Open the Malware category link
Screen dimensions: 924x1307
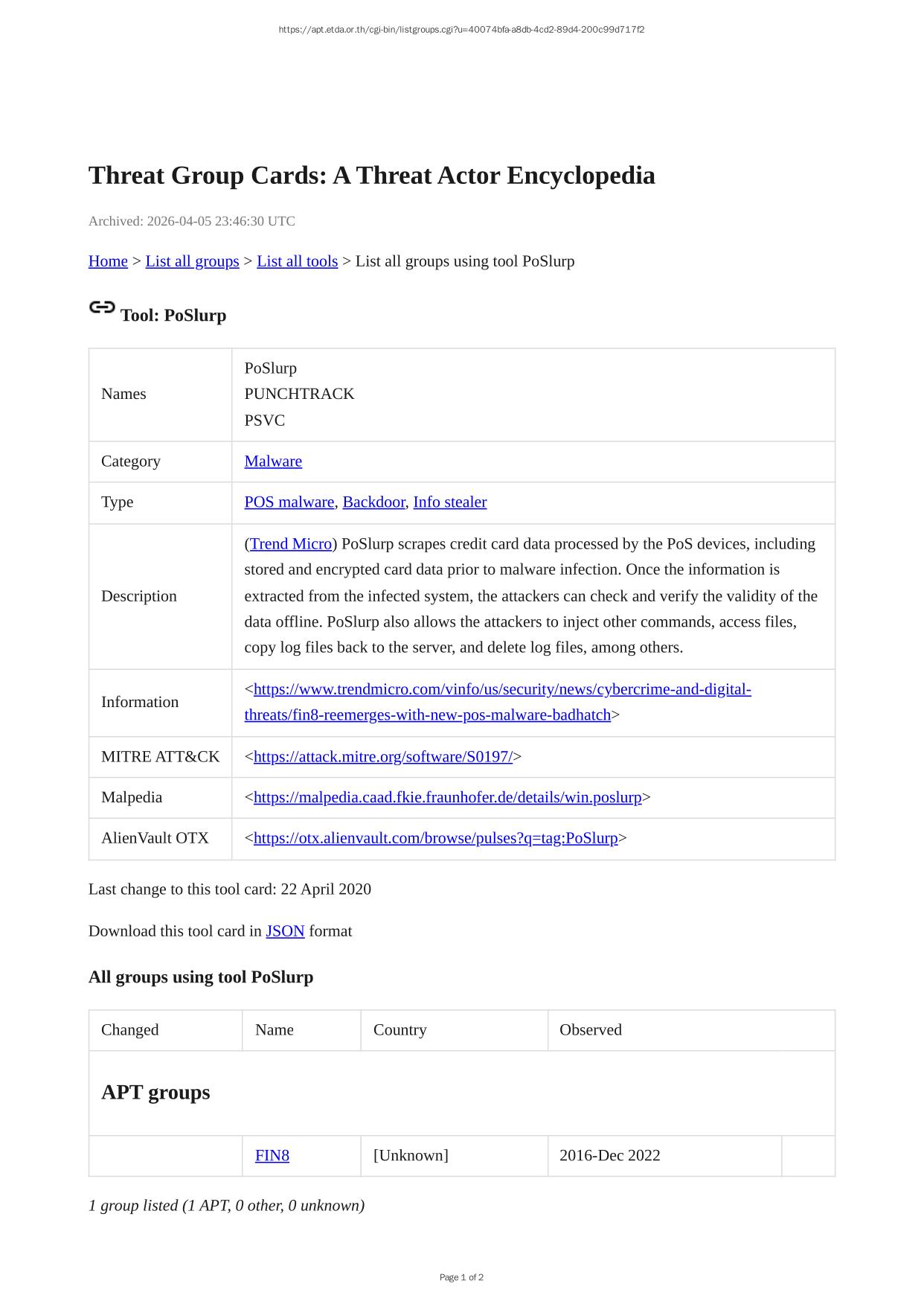pos(273,461)
